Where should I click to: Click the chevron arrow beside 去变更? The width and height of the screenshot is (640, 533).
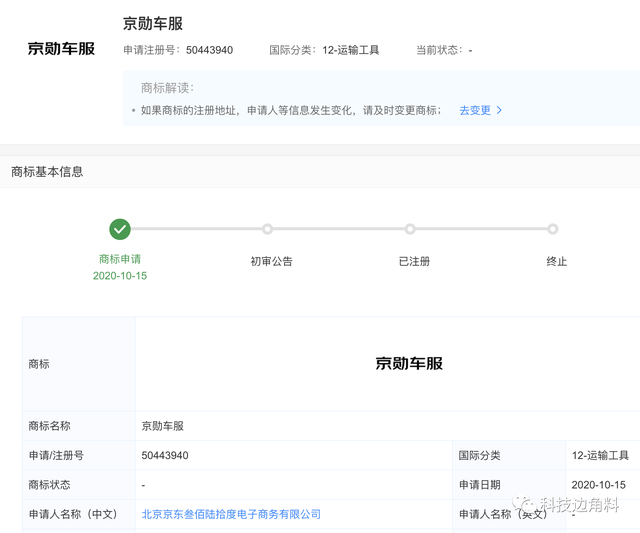pyautogui.click(x=499, y=110)
